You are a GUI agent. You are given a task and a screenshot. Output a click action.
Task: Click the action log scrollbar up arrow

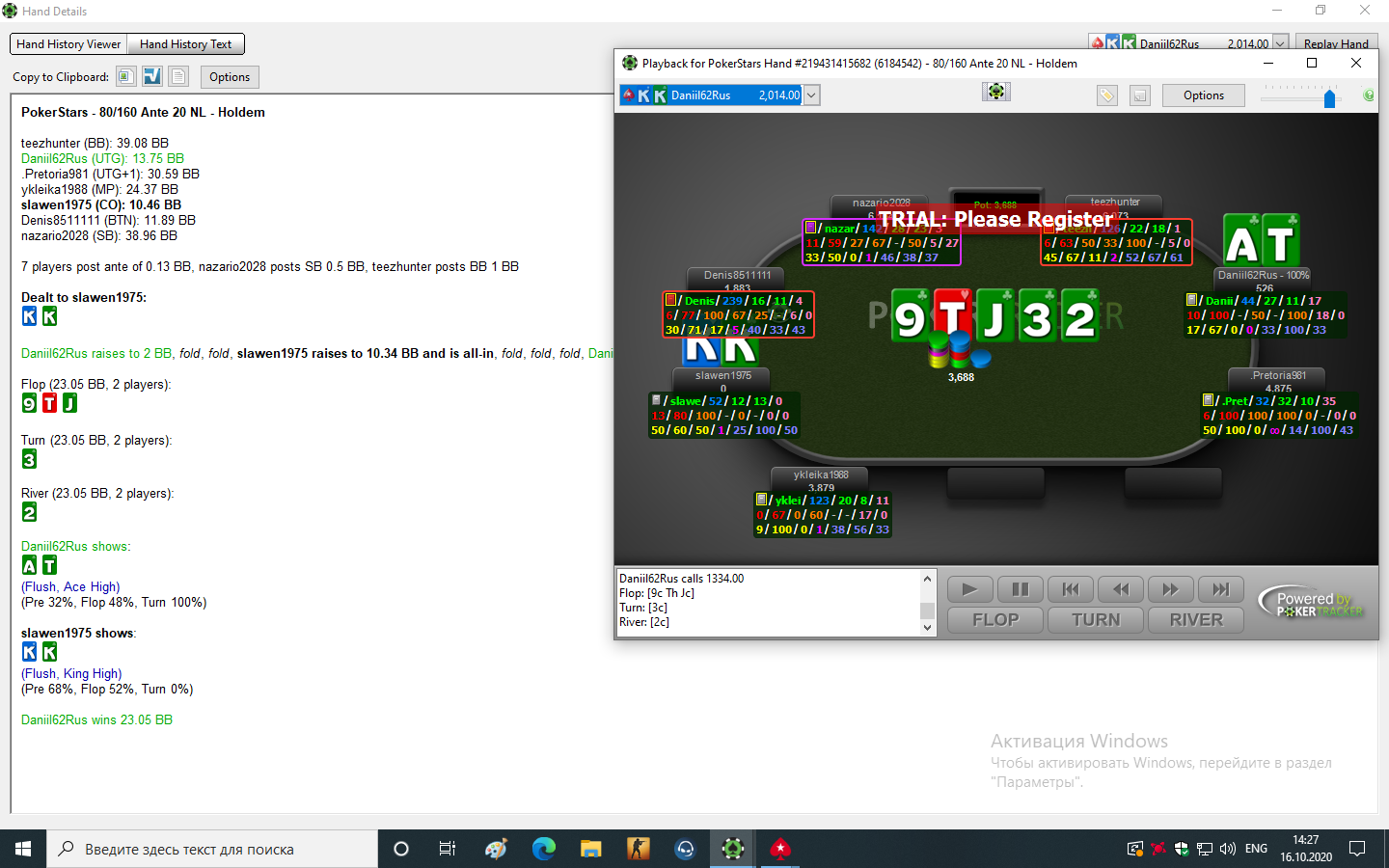click(x=927, y=579)
